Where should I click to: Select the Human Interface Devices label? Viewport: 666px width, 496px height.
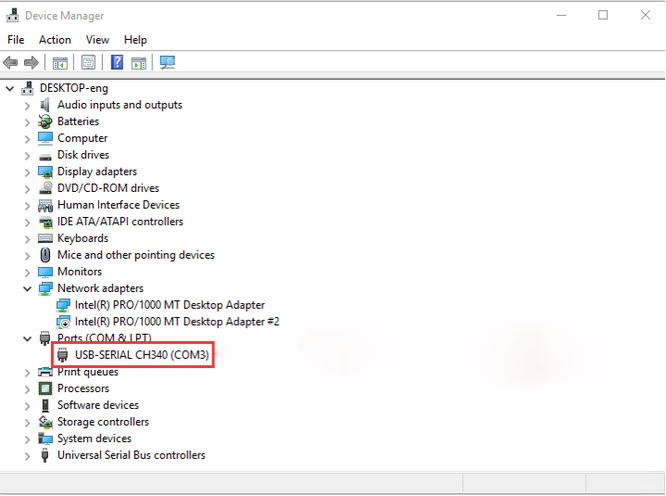119,205
